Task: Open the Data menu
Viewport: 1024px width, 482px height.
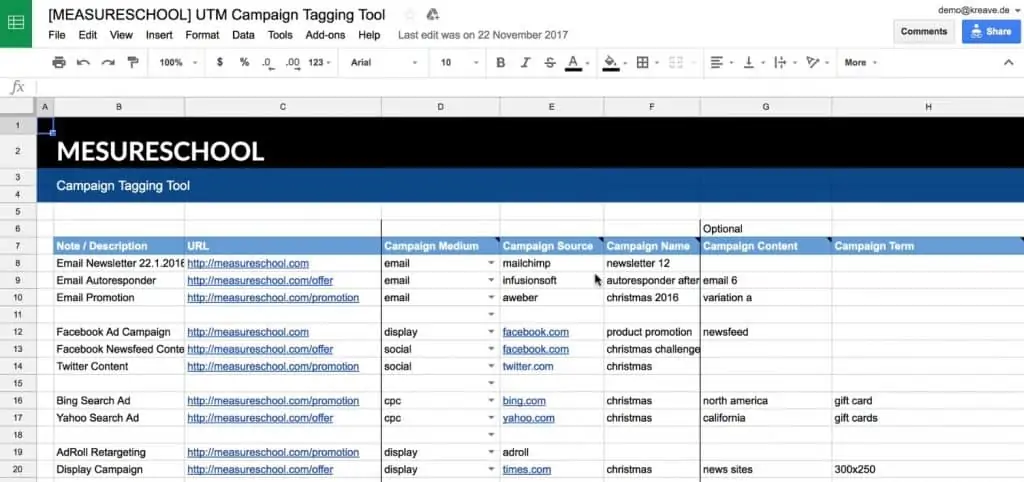Action: (x=244, y=35)
